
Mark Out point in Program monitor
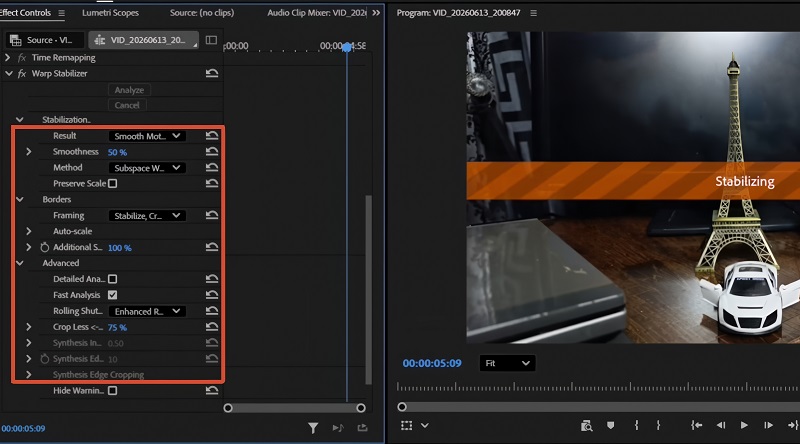tap(658, 425)
